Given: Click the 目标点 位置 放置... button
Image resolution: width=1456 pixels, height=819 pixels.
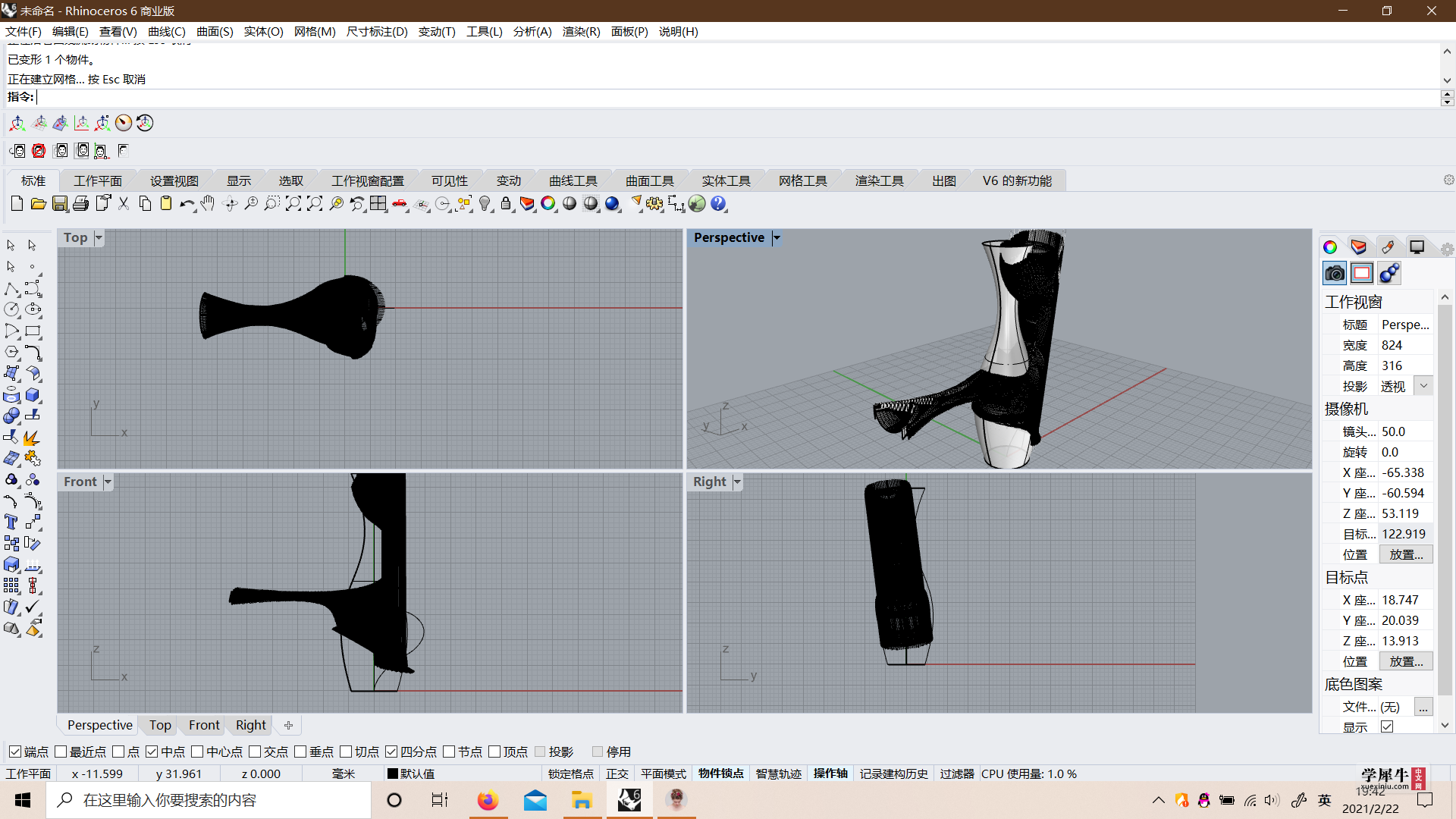Looking at the screenshot, I should coord(1405,661).
